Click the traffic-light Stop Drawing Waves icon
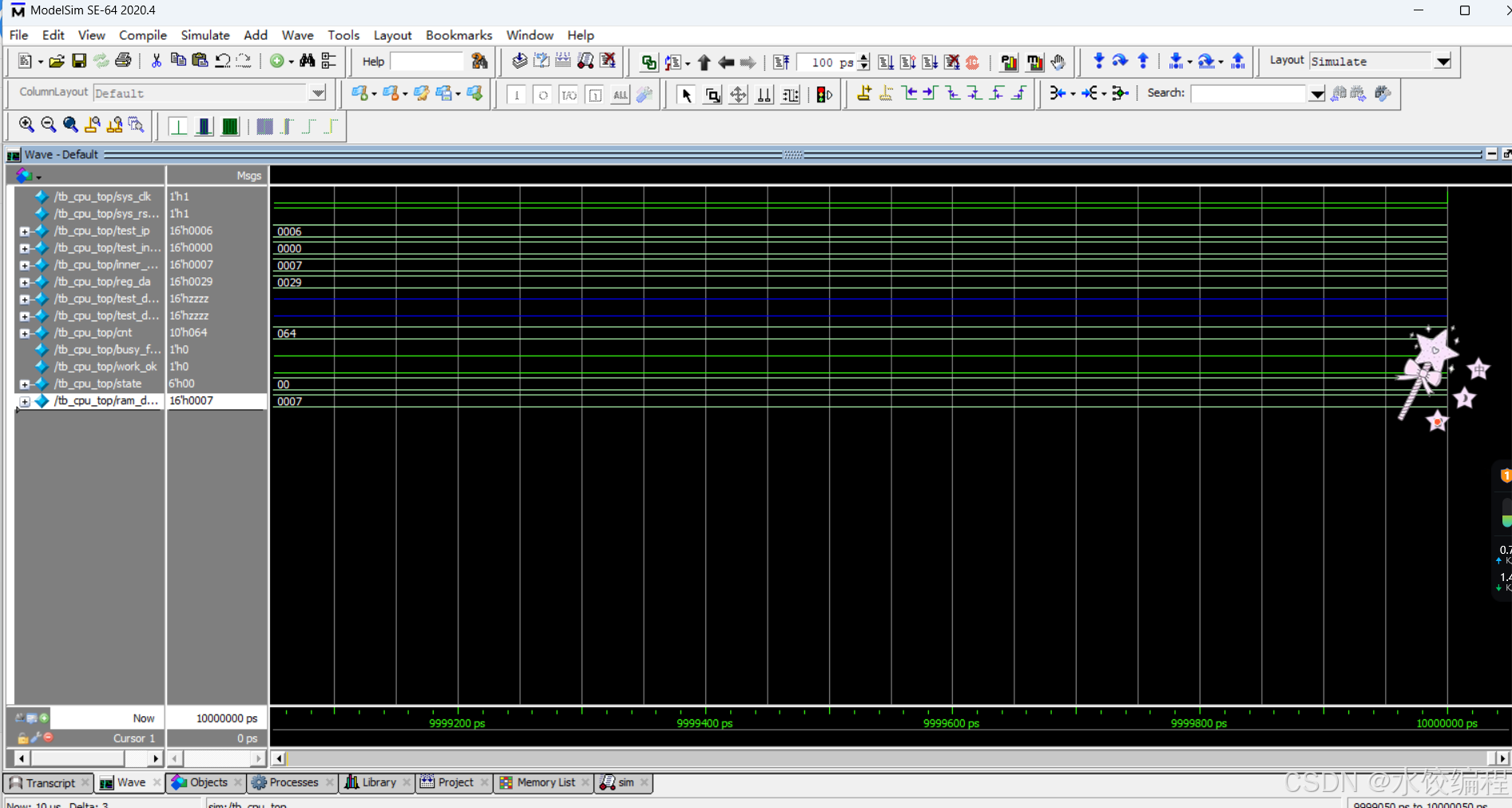This screenshot has height=808, width=1512. tap(824, 95)
